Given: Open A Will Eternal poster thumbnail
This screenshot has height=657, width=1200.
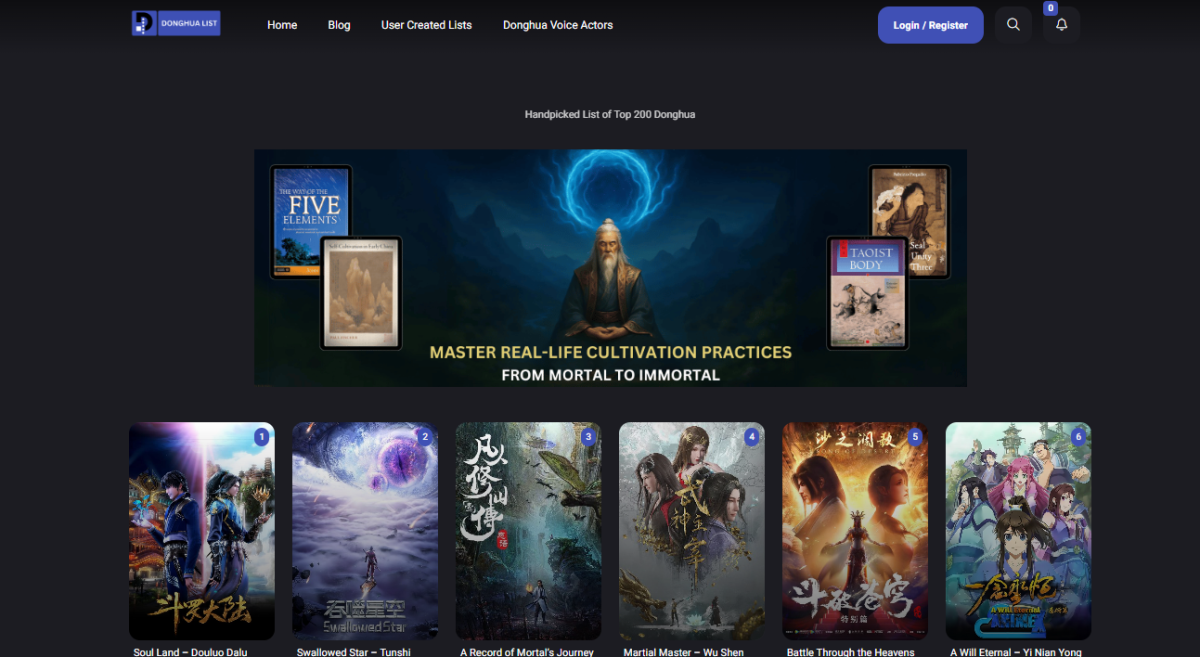Looking at the screenshot, I should (x=1018, y=531).
